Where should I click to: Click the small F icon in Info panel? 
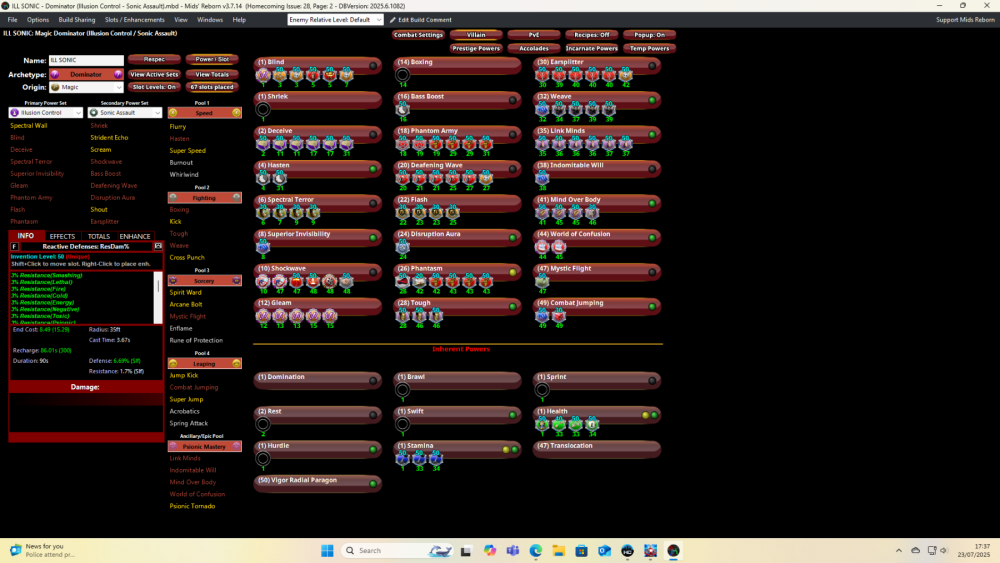pyautogui.click(x=14, y=246)
